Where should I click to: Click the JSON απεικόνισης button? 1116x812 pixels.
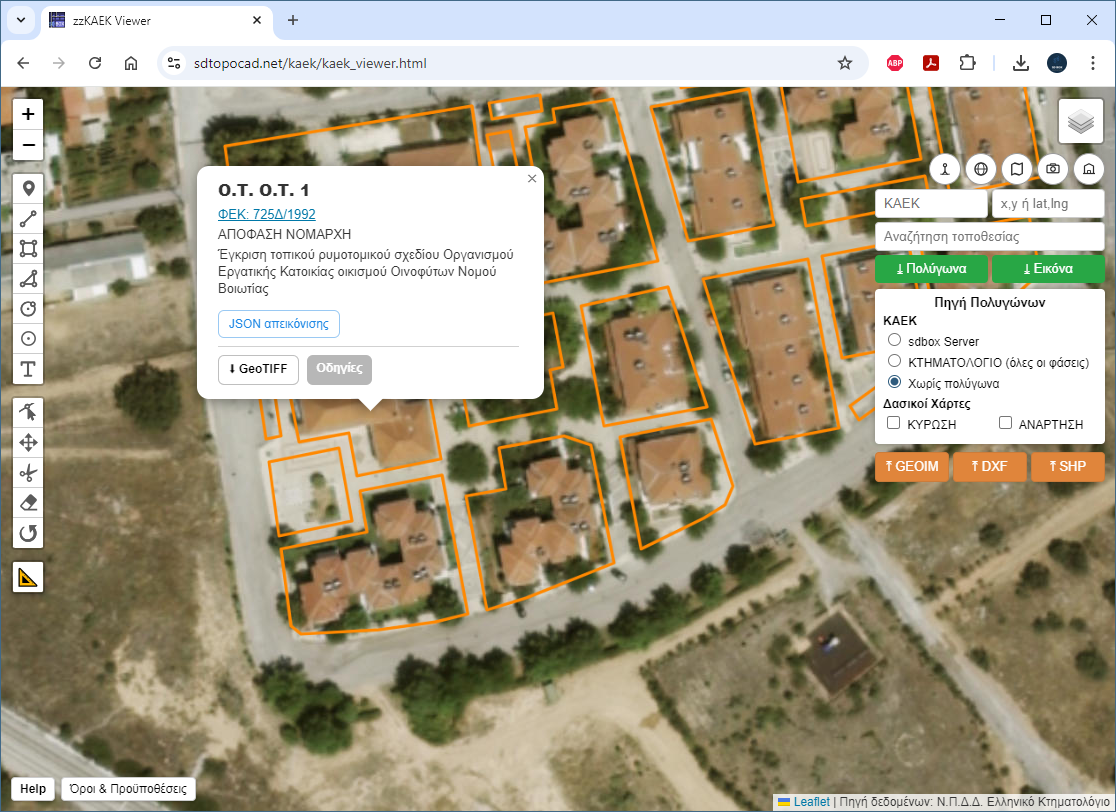279,324
